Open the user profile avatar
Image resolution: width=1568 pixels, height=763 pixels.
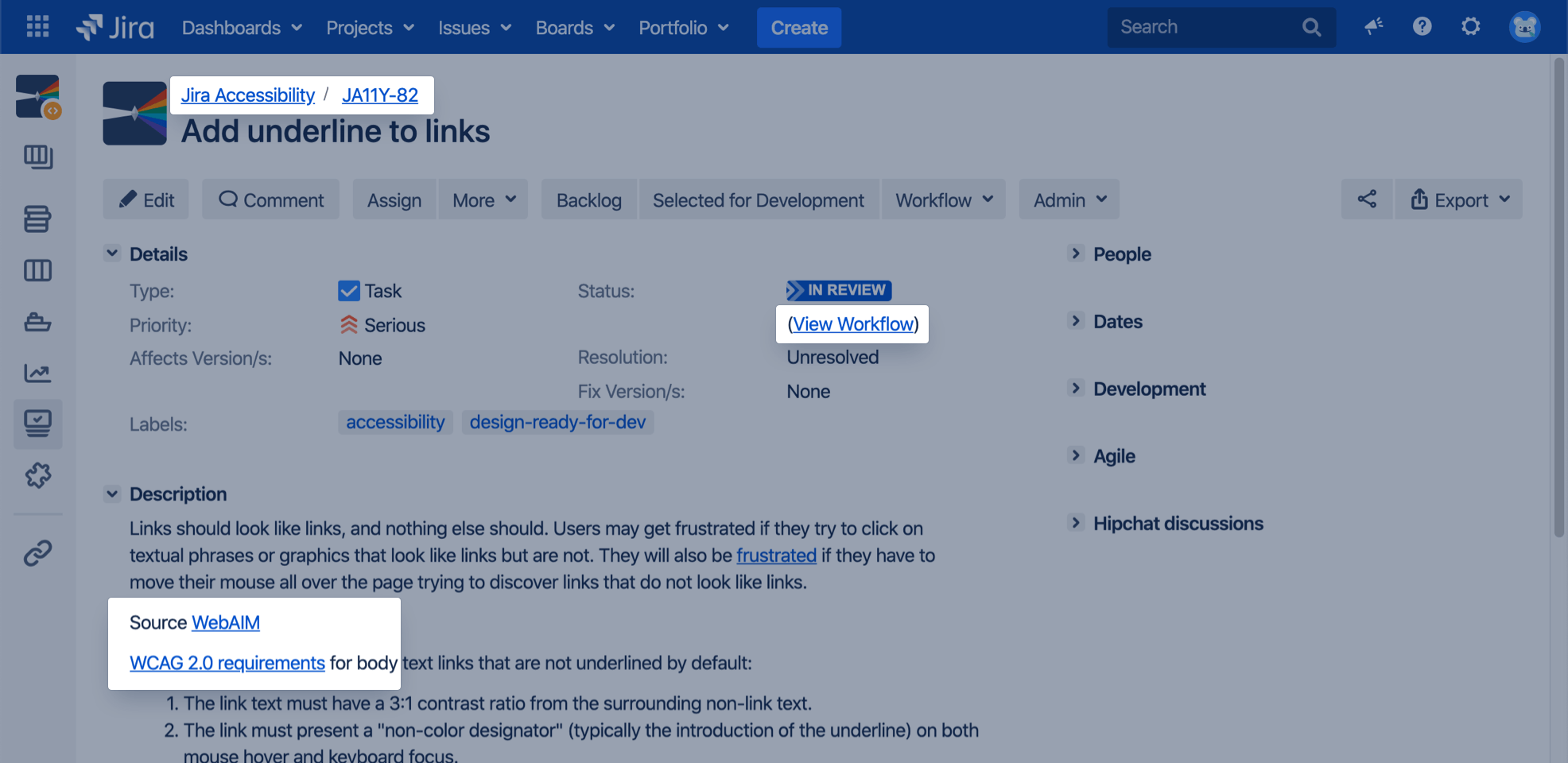click(1524, 27)
